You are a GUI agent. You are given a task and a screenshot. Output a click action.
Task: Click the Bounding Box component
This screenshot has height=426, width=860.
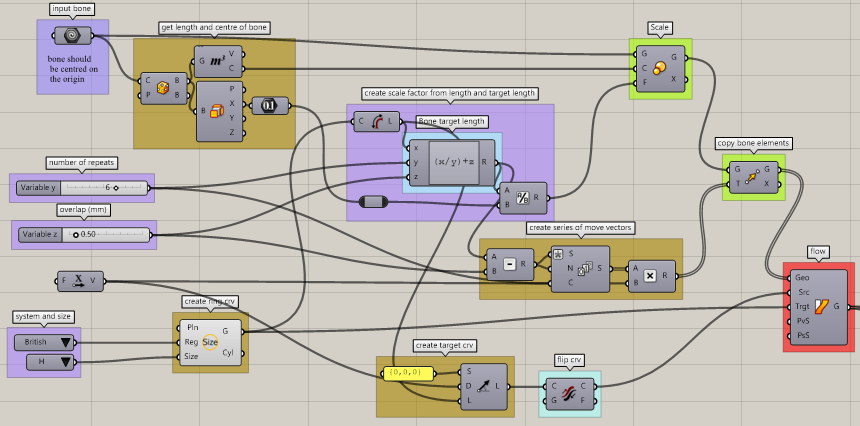coord(162,88)
